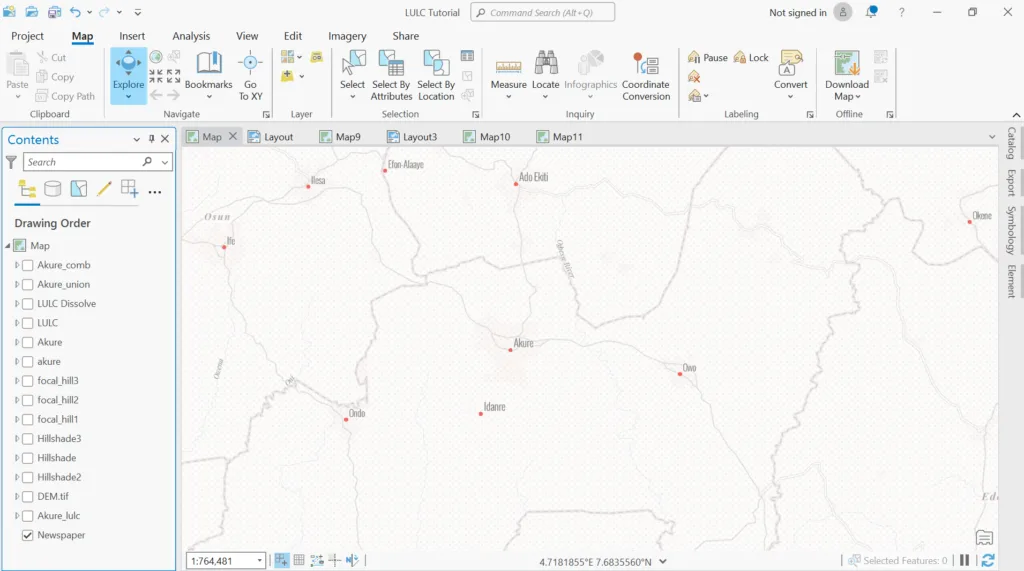Open Contents pane options menu
The height and width of the screenshot is (571, 1024).
tap(136, 139)
